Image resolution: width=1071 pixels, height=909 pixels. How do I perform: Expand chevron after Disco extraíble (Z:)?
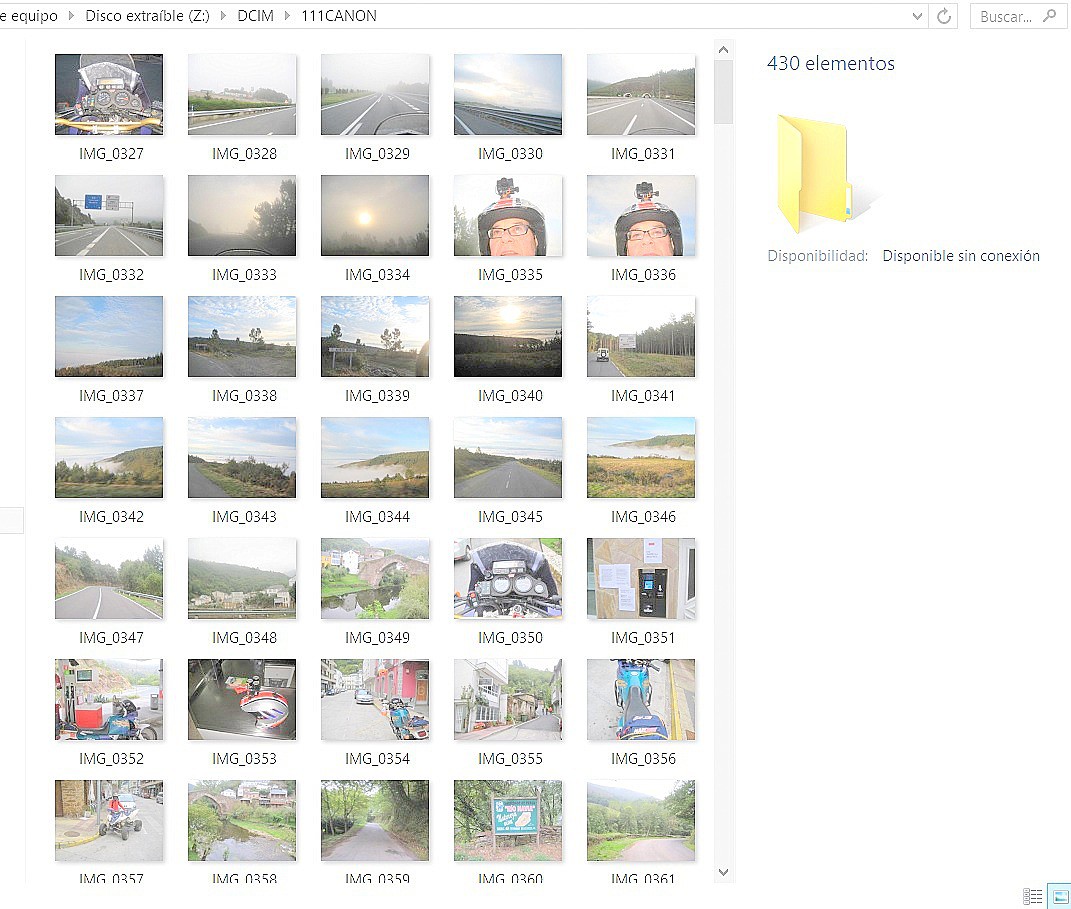[223, 16]
